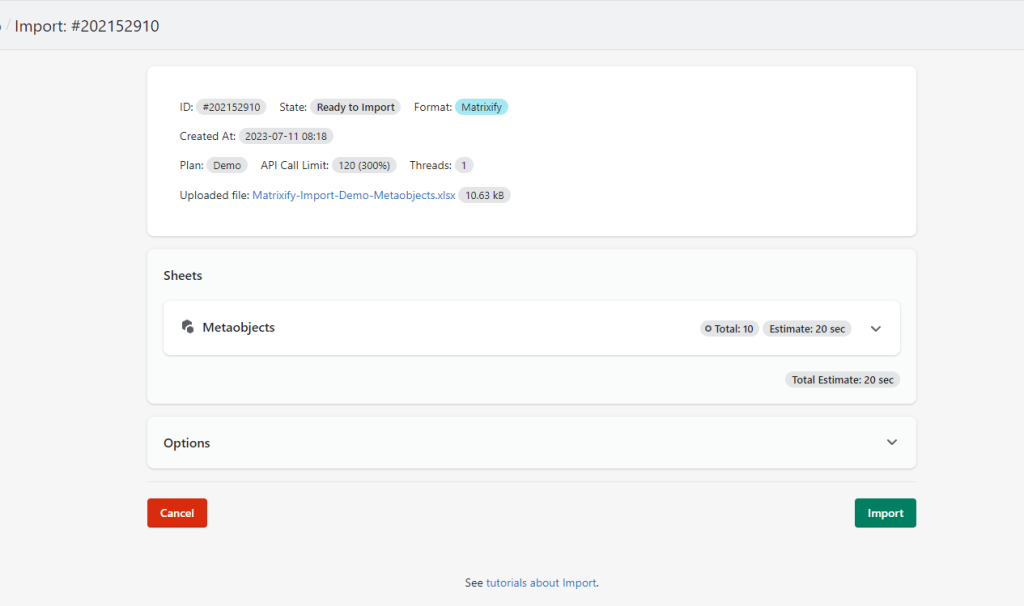Click the Matrixify format badge icon

point(481,106)
